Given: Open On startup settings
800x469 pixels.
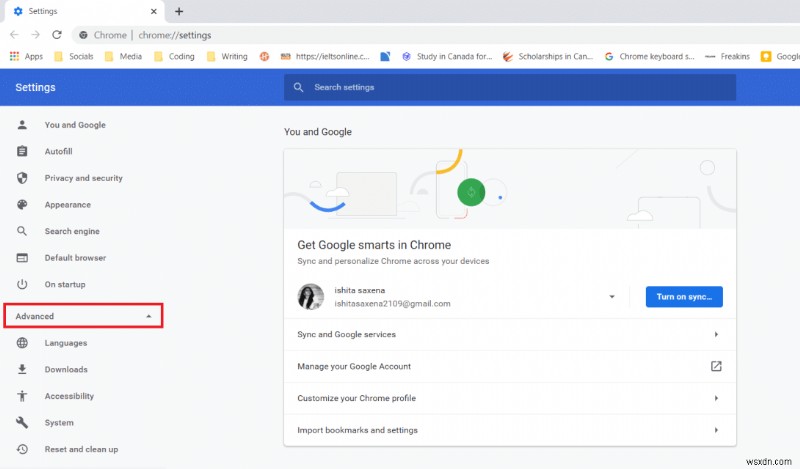Looking at the screenshot, I should coord(65,284).
